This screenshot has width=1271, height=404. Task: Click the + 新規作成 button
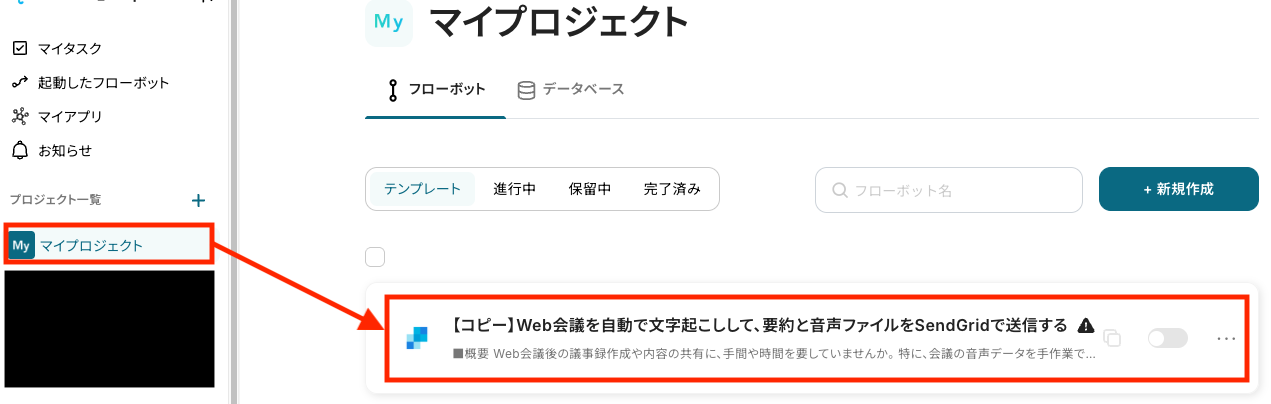coord(1178,189)
